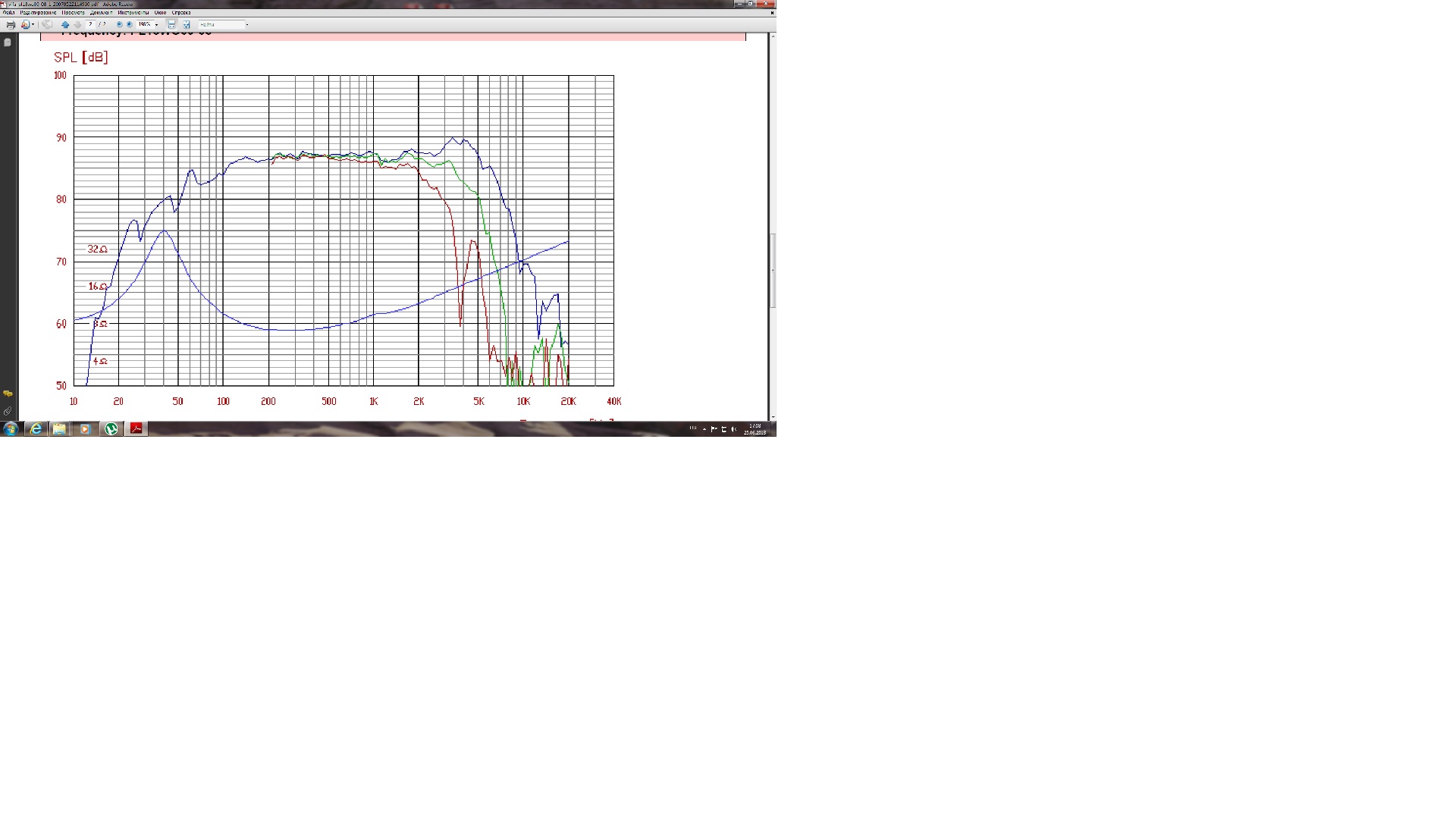
Task: Click the Найти search text field
Action: (221, 24)
